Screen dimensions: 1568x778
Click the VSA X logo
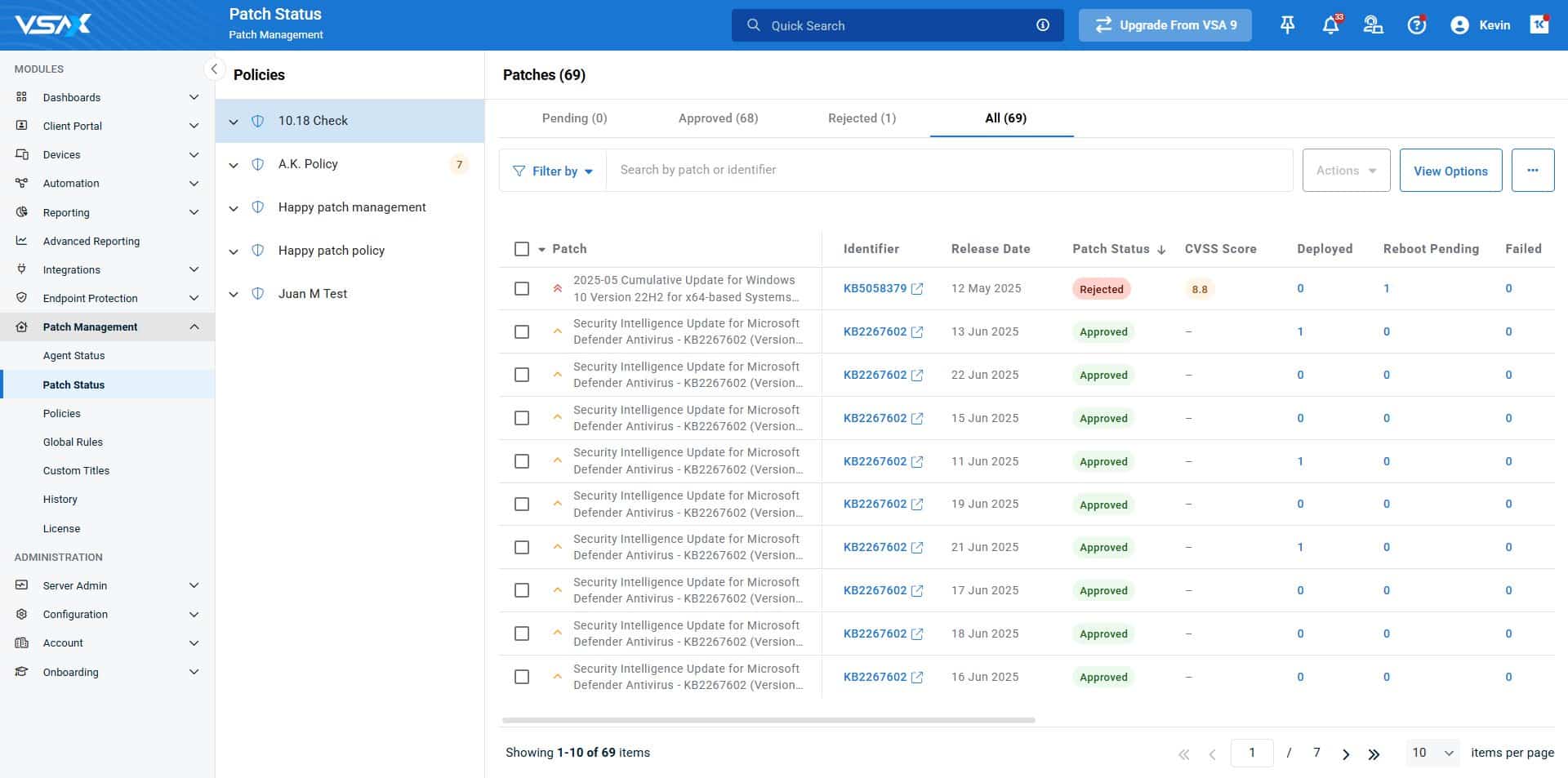54,25
